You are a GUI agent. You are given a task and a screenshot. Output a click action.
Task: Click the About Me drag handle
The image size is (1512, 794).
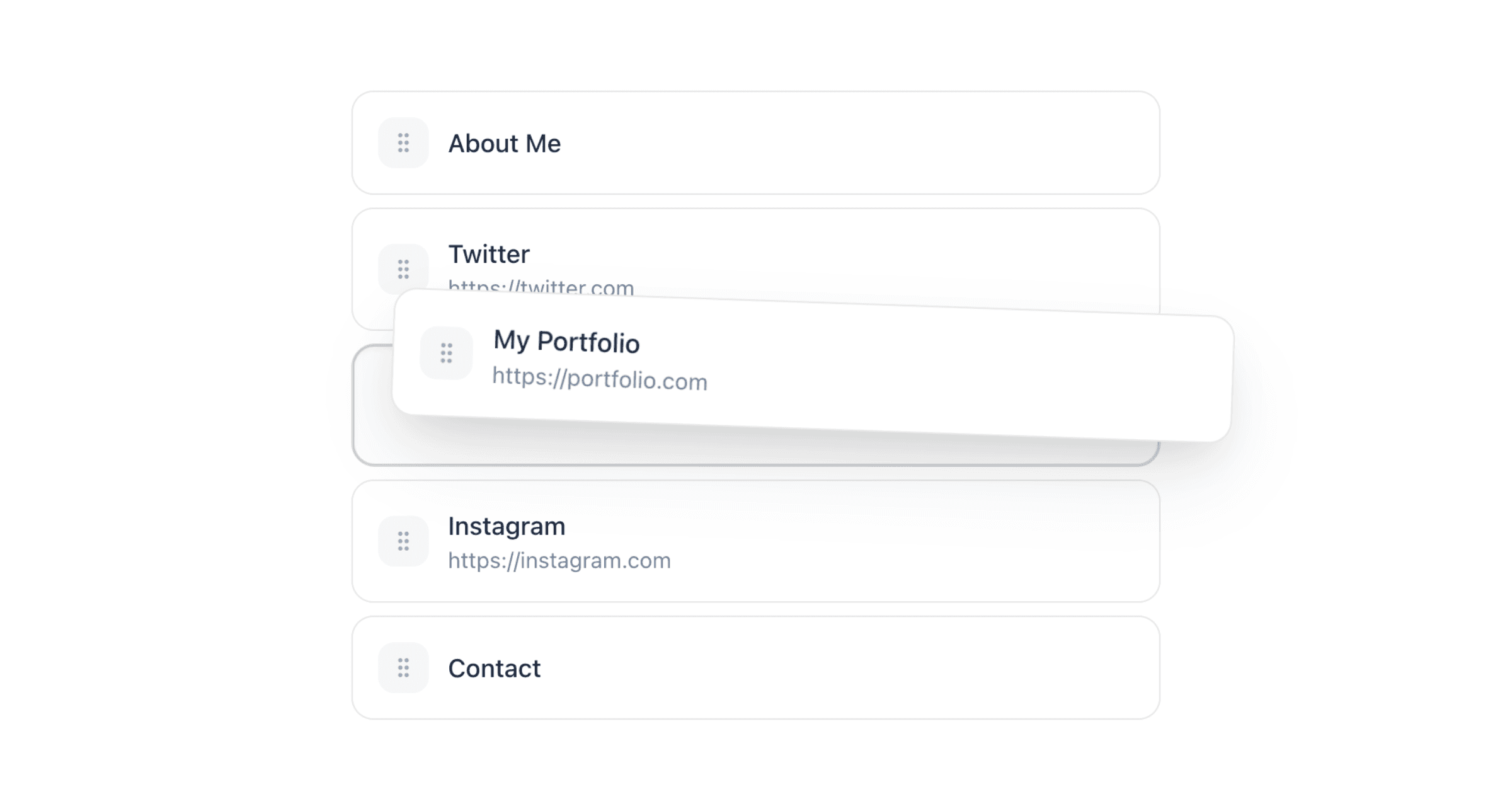pyautogui.click(x=403, y=143)
